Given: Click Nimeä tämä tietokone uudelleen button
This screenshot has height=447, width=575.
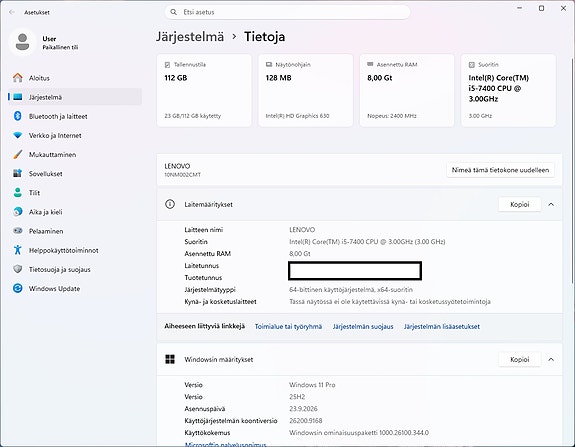Looking at the screenshot, I should [x=500, y=170].
